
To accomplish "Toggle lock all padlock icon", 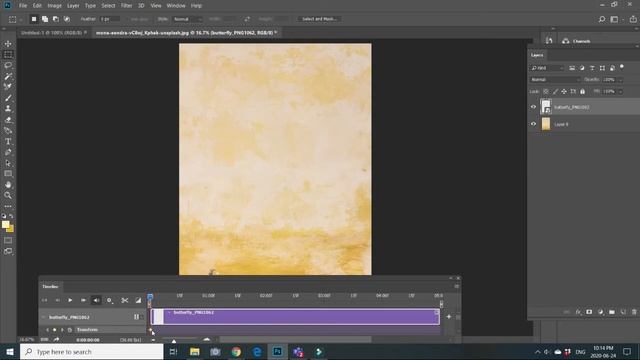I will 582,91.
